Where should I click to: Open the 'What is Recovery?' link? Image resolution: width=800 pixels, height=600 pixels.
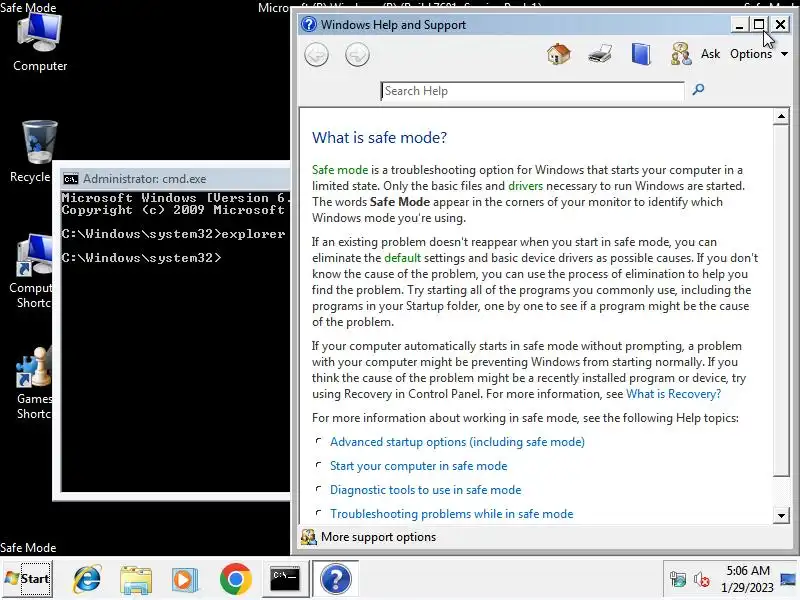(673, 394)
